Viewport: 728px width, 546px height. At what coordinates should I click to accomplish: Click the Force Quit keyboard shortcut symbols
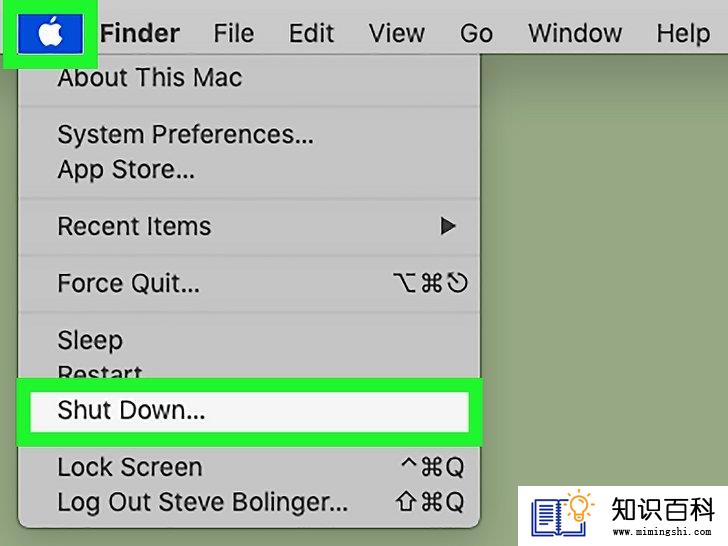click(x=430, y=283)
